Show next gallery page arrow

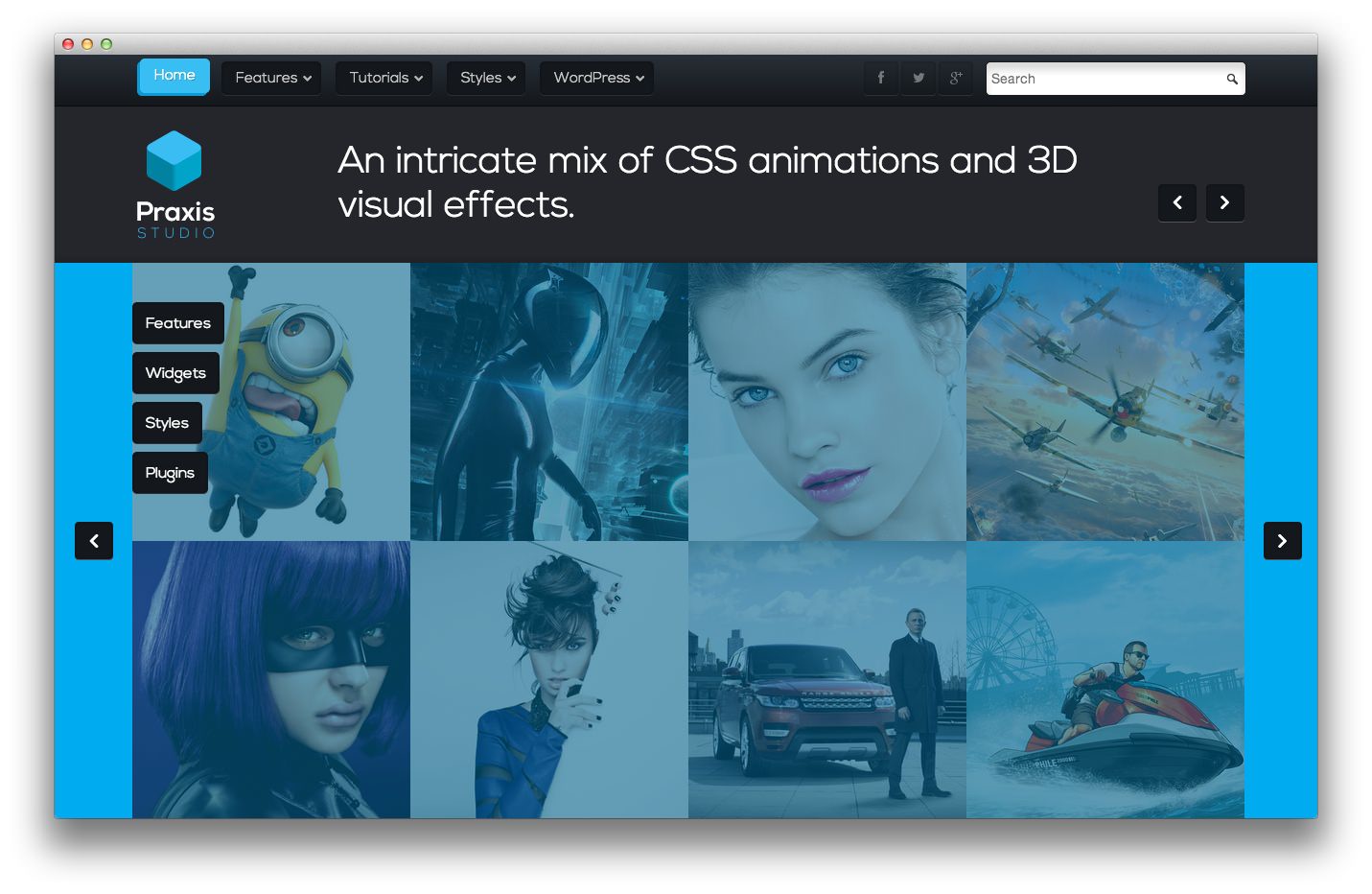click(x=1283, y=541)
